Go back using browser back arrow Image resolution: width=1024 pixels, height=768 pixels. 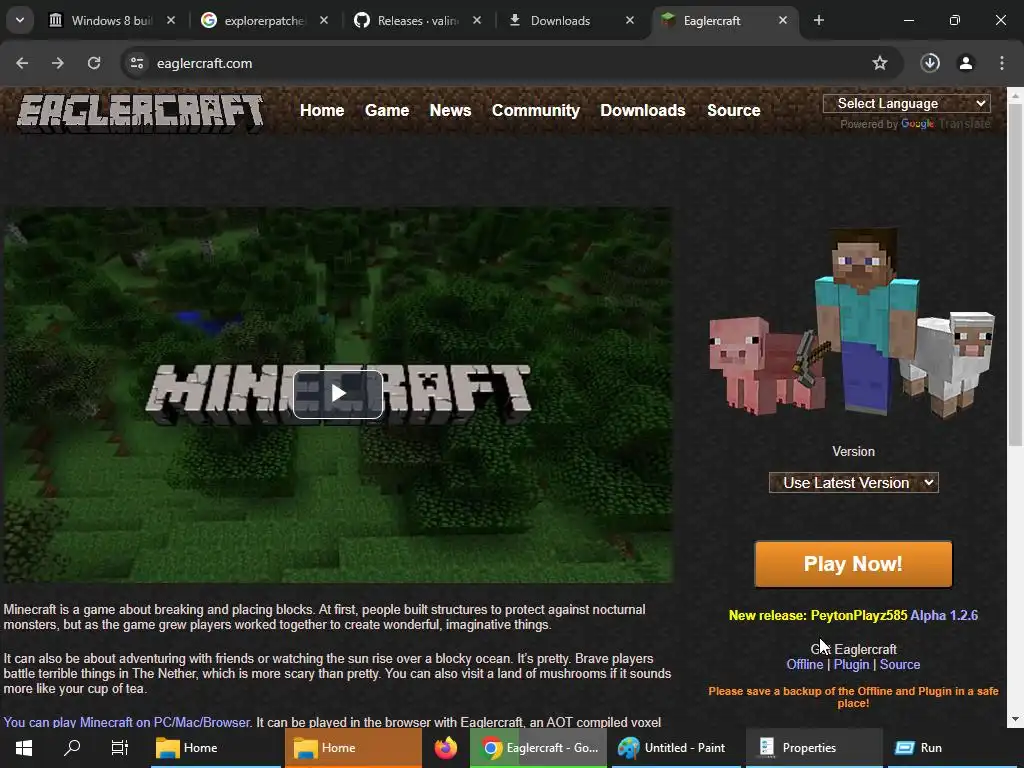click(x=22, y=63)
